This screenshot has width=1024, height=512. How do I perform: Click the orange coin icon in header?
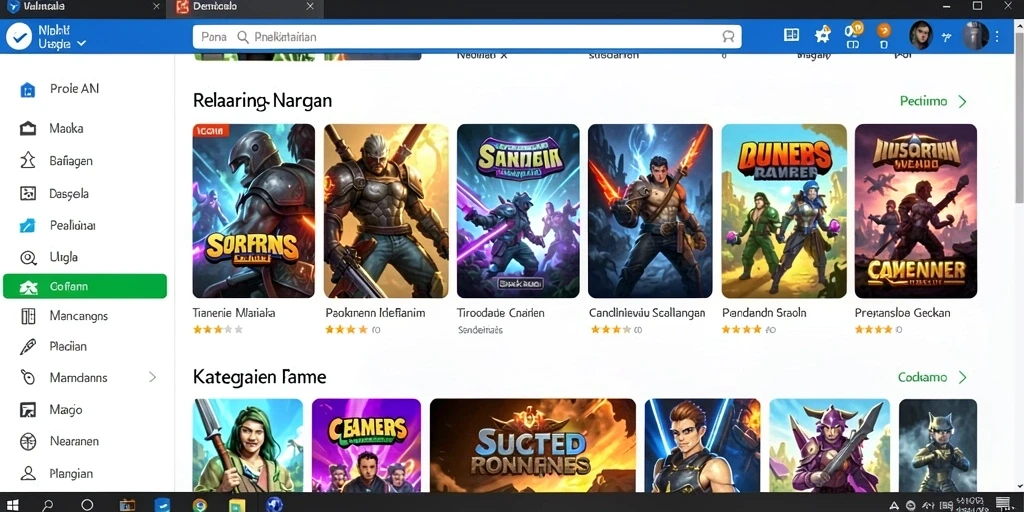tap(884, 30)
